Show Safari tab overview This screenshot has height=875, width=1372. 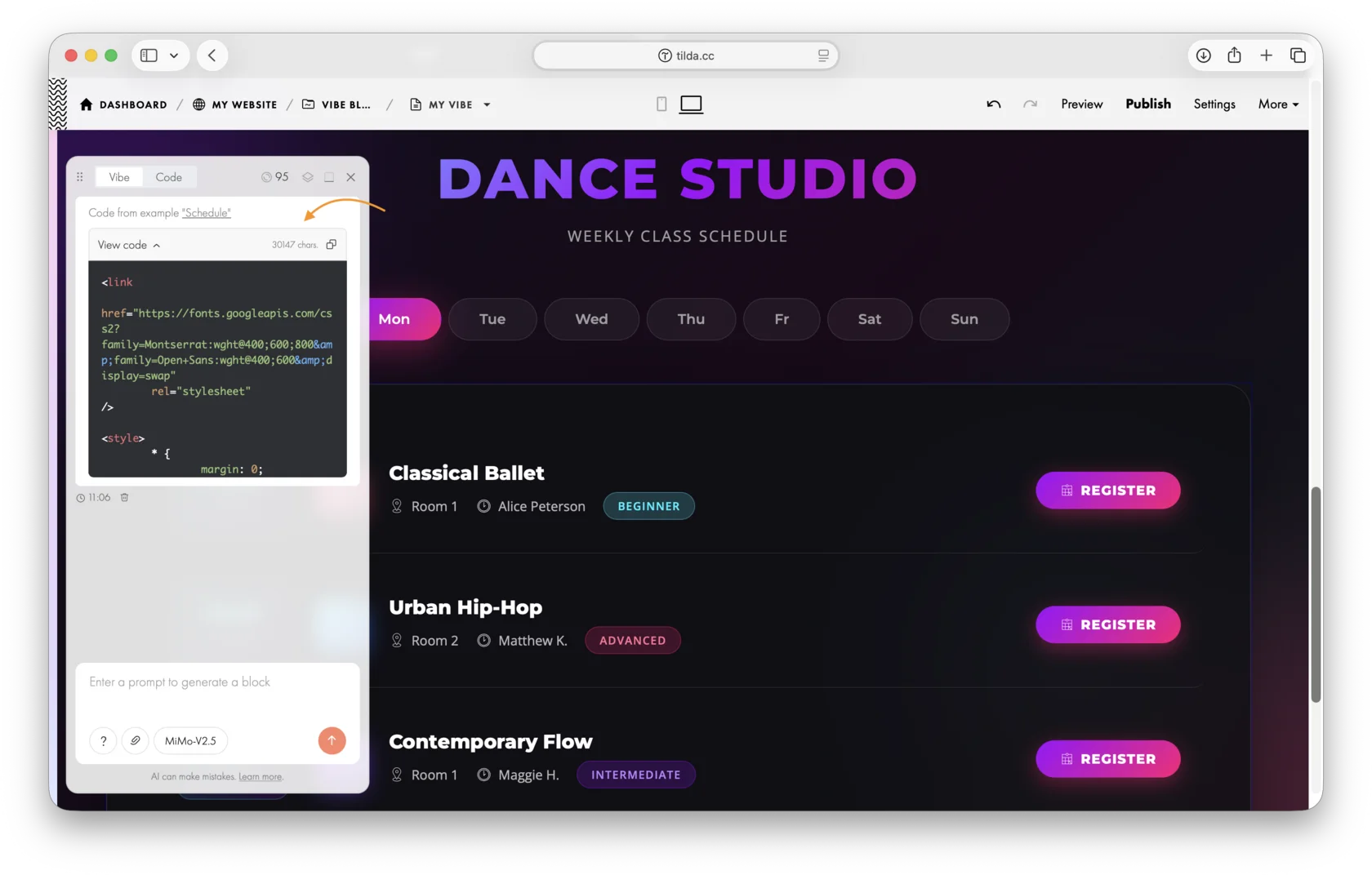click(1298, 56)
